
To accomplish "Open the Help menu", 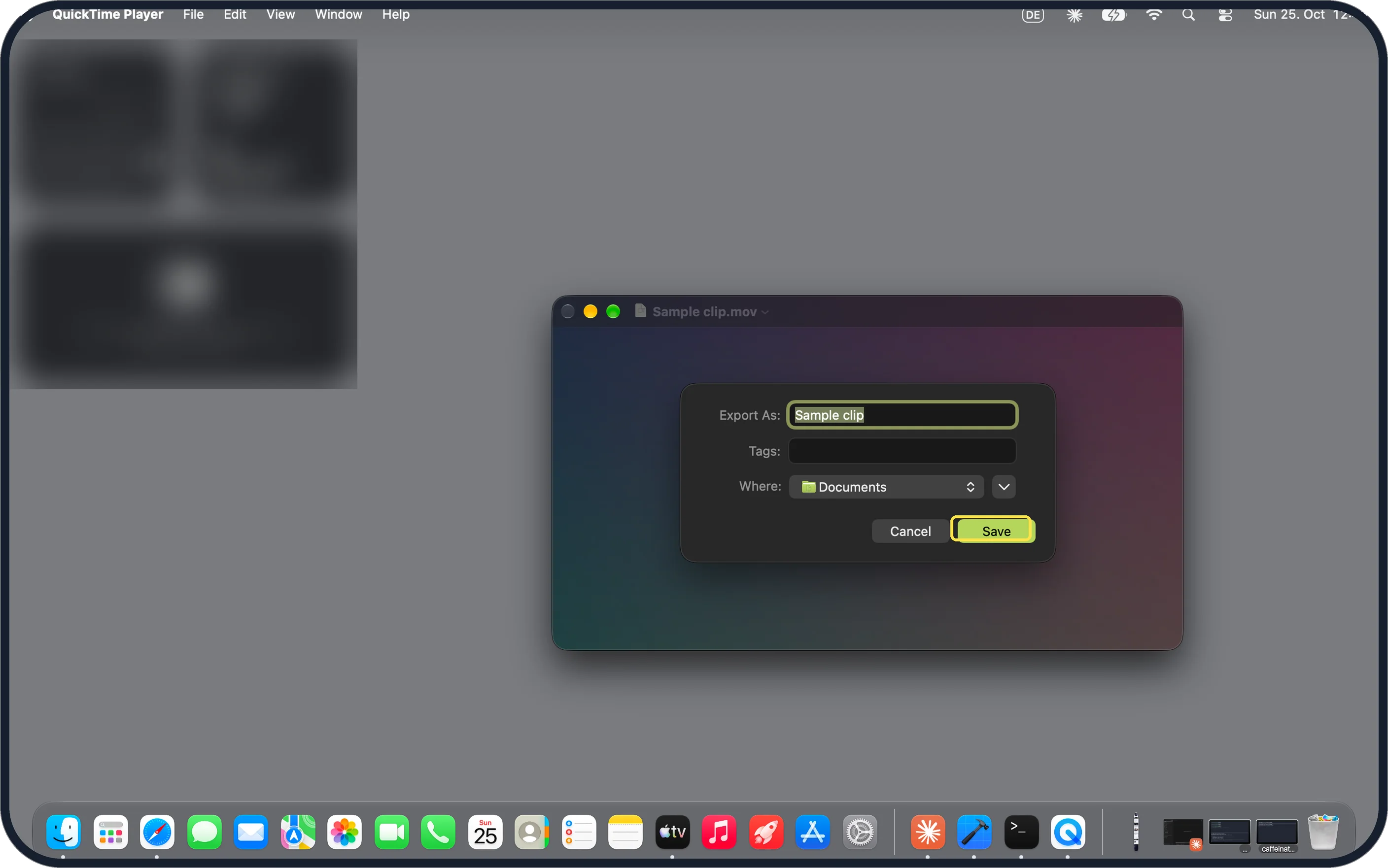I will (396, 14).
